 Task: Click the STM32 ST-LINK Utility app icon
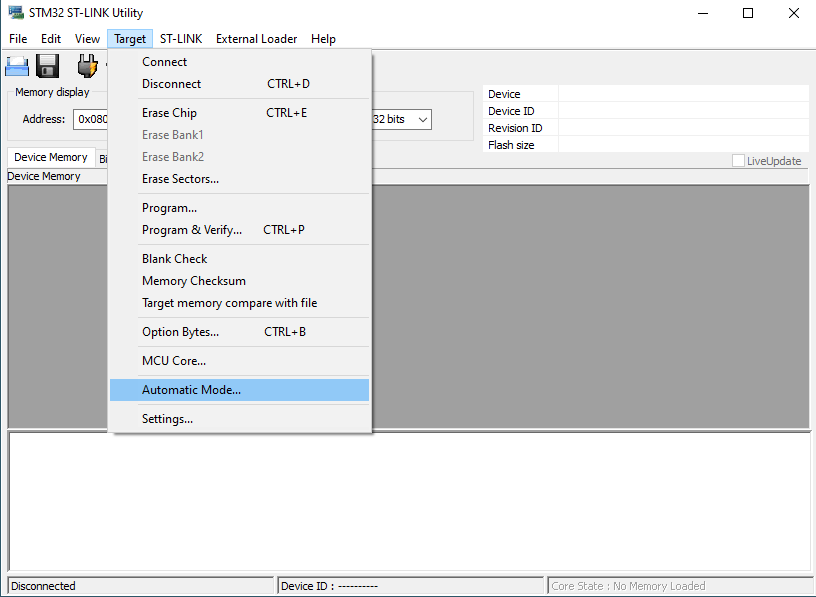coord(16,12)
